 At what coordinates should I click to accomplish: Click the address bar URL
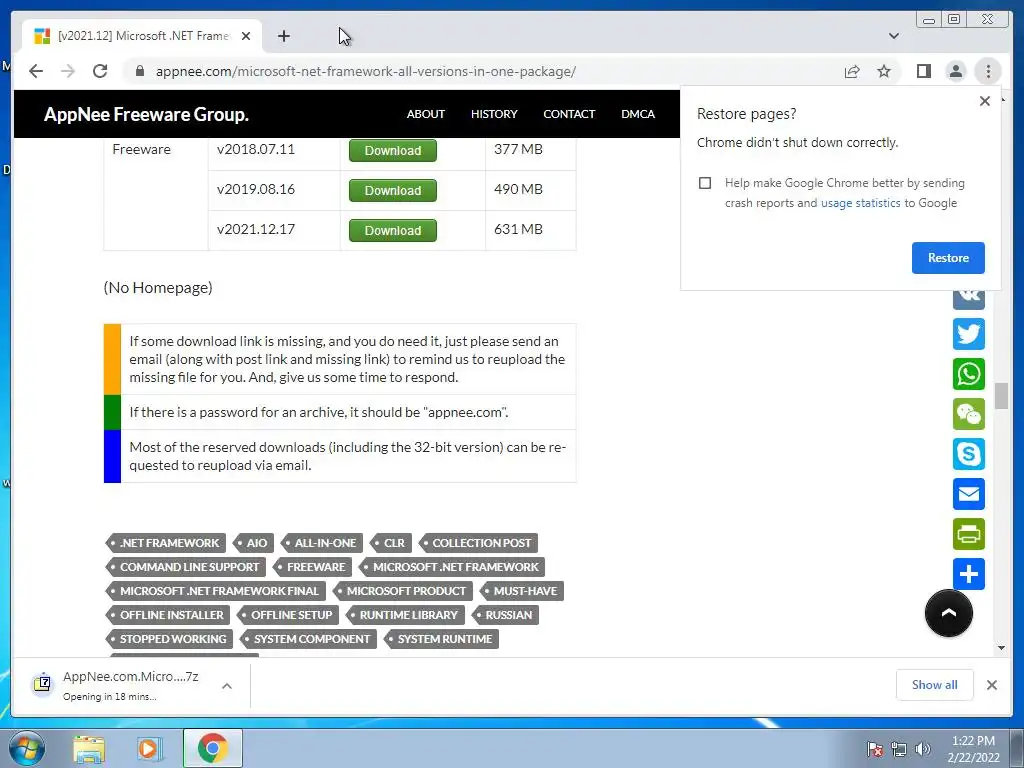point(366,71)
